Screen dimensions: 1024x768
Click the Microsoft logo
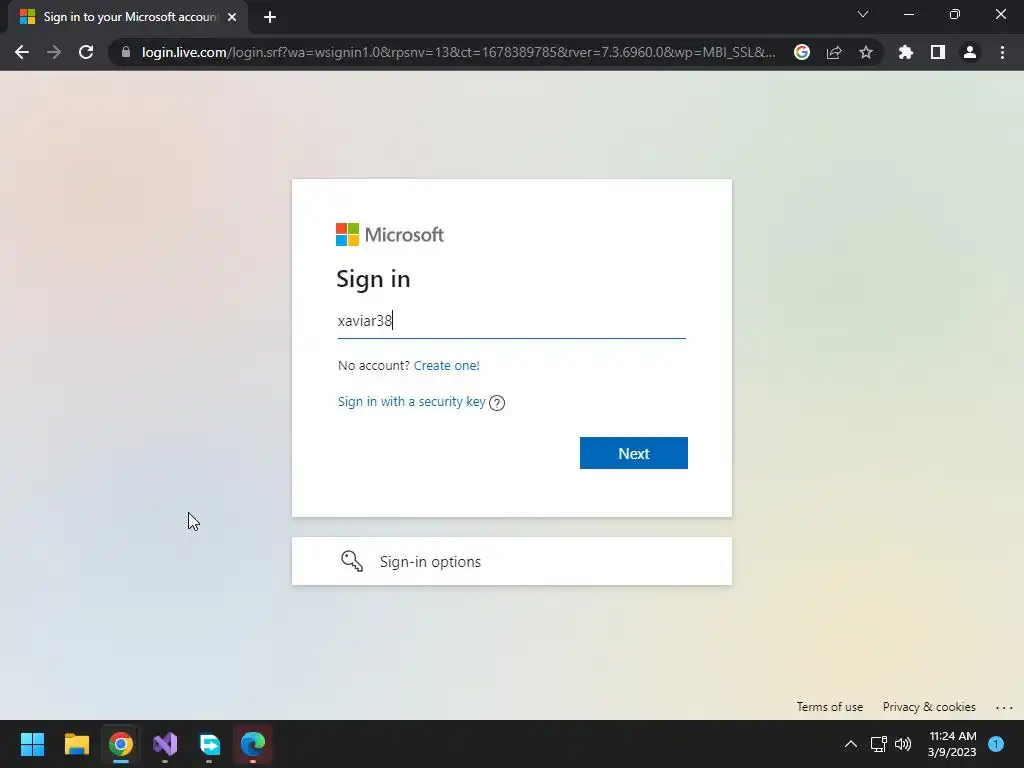(390, 234)
